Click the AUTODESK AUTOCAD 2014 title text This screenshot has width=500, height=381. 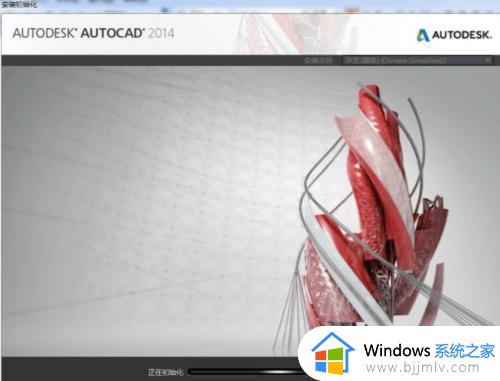coord(93,33)
